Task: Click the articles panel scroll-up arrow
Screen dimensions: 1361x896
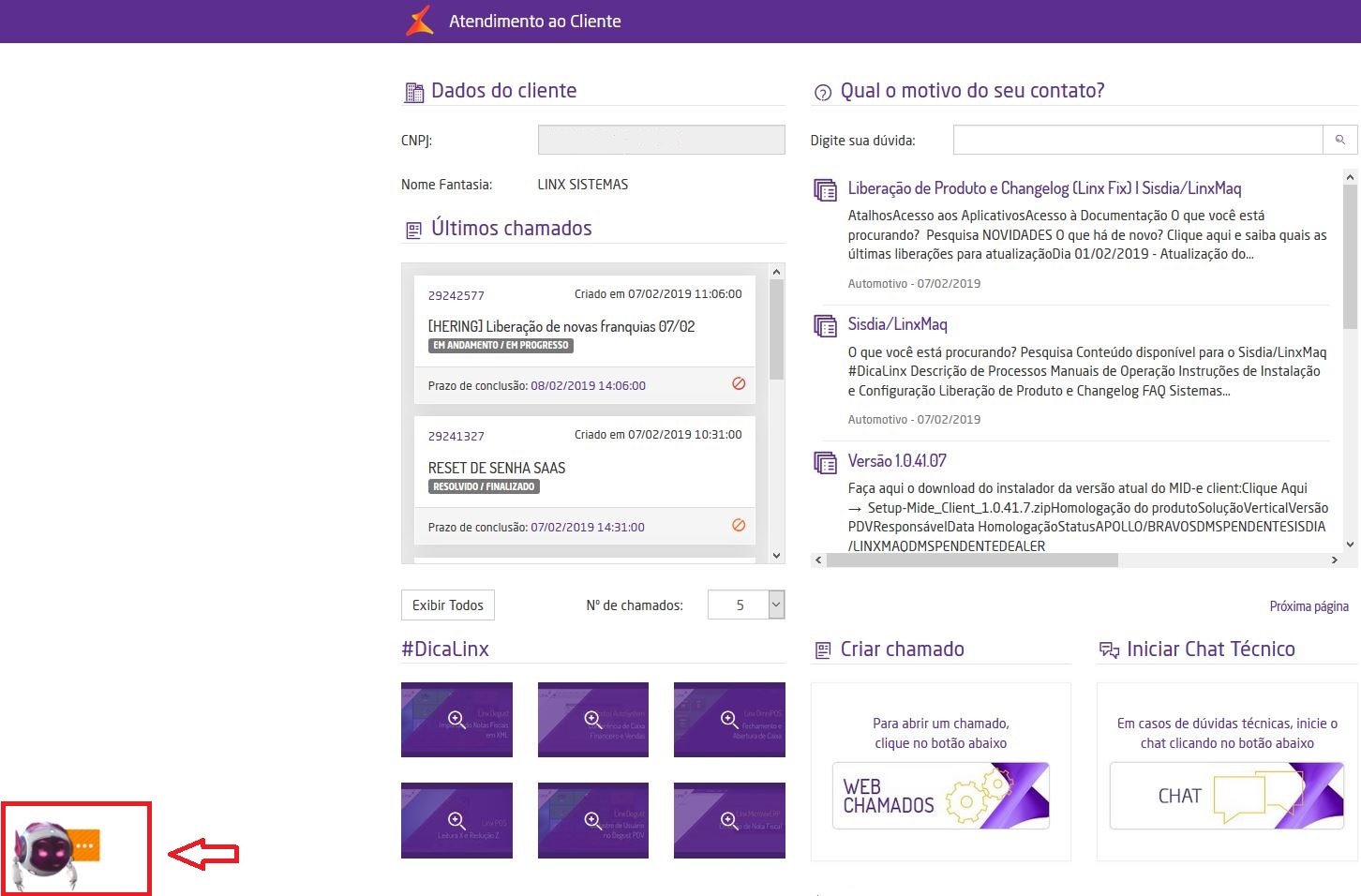Action: (1350, 176)
